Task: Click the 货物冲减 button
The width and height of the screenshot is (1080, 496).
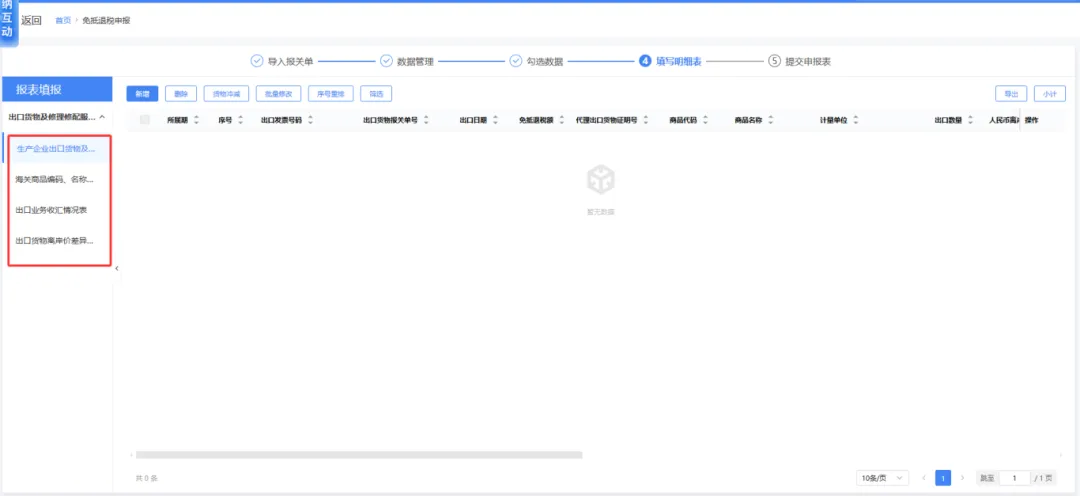Action: click(227, 94)
